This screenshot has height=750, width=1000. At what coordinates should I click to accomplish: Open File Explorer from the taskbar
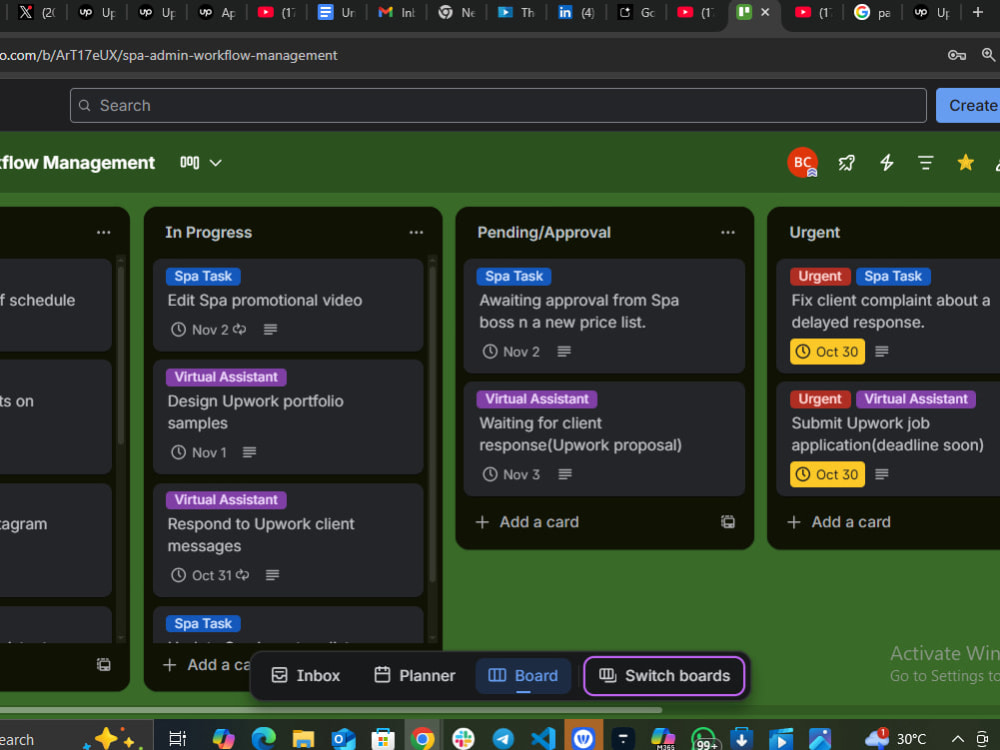pyautogui.click(x=303, y=739)
